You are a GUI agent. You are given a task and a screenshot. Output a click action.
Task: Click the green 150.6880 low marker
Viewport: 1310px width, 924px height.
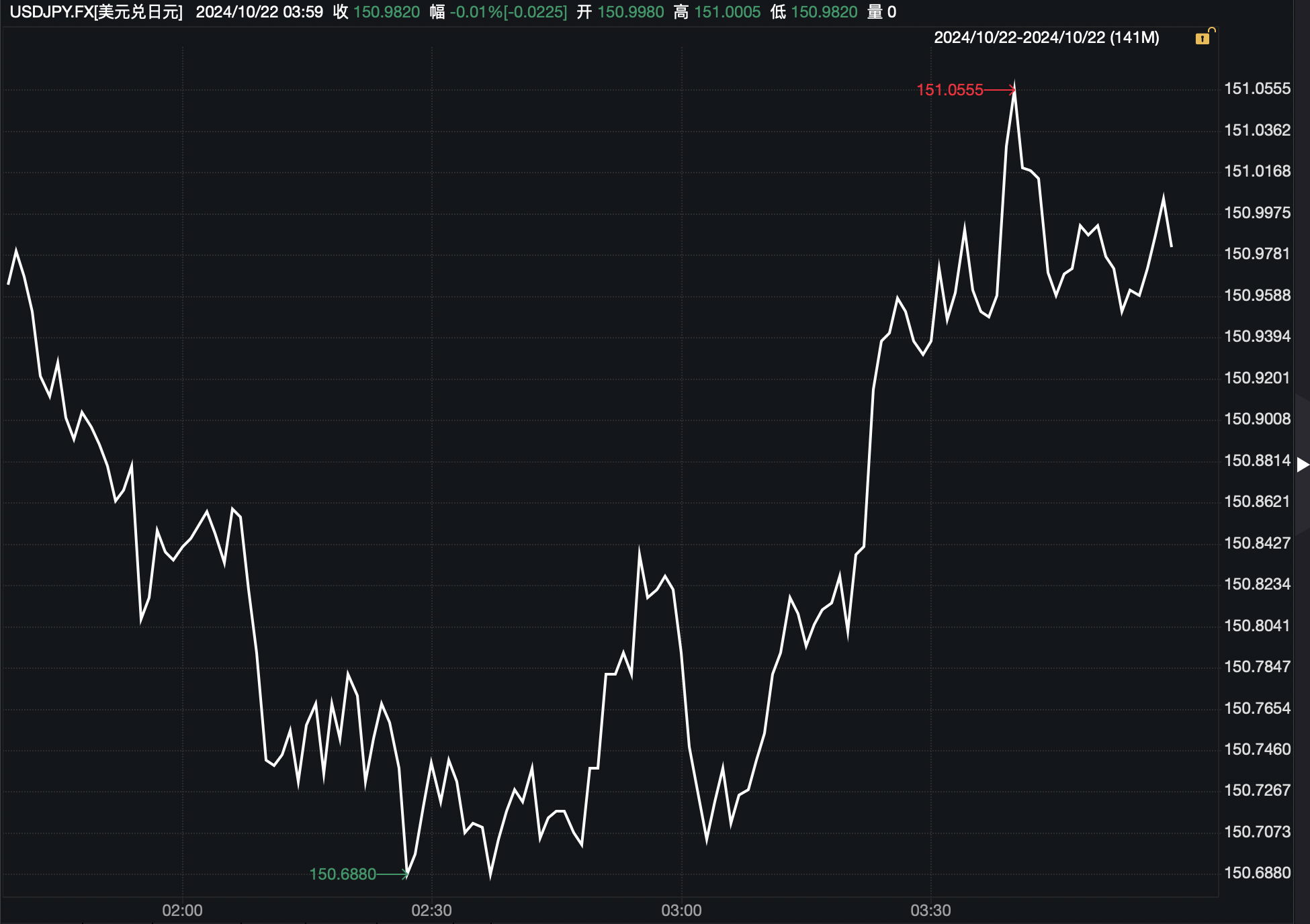click(343, 874)
